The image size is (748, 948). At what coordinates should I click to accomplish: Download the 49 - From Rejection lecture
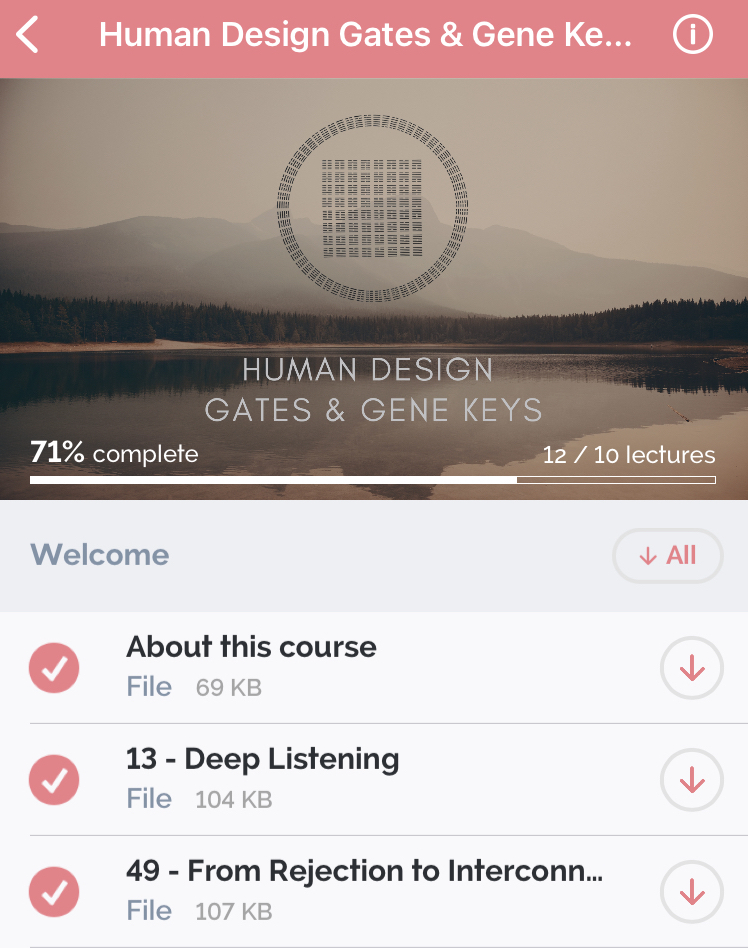point(691,891)
